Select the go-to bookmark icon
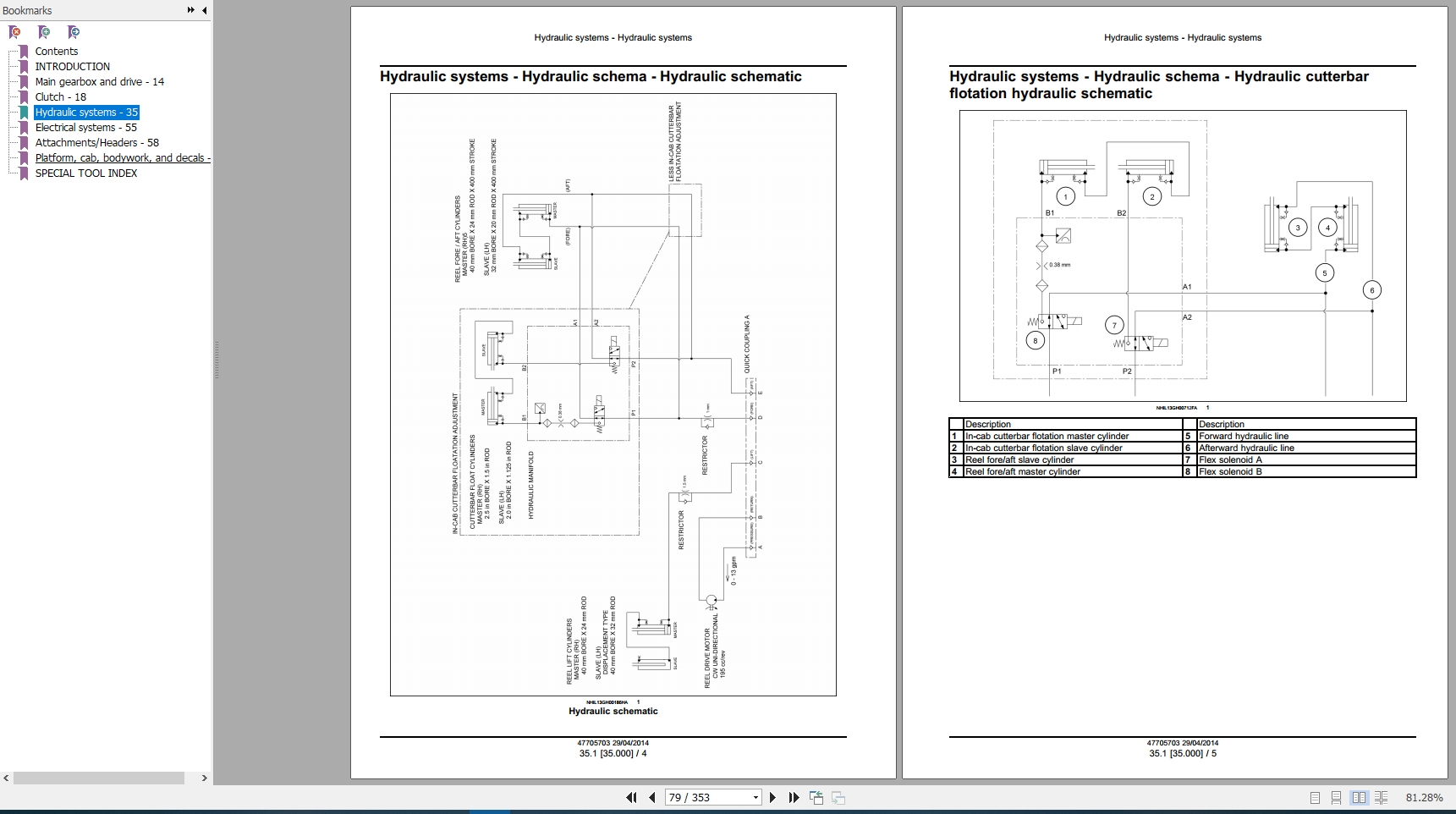This screenshot has height=814, width=1456. click(x=74, y=32)
